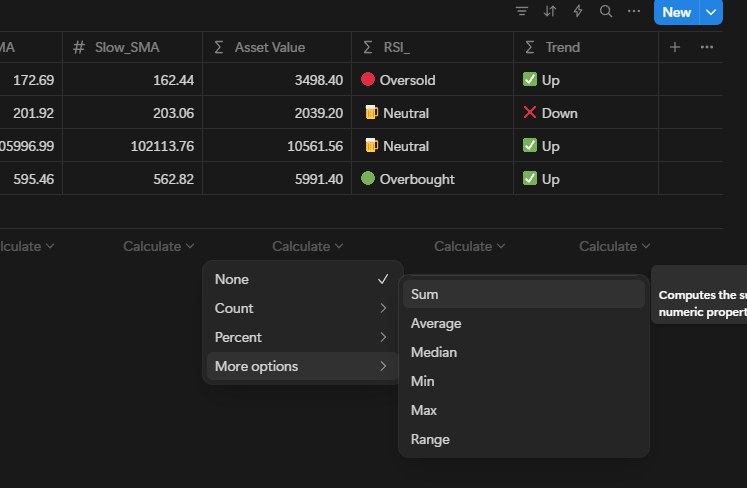The width and height of the screenshot is (747, 488).
Task: Expand the Count submenu
Action: pyautogui.click(x=301, y=308)
